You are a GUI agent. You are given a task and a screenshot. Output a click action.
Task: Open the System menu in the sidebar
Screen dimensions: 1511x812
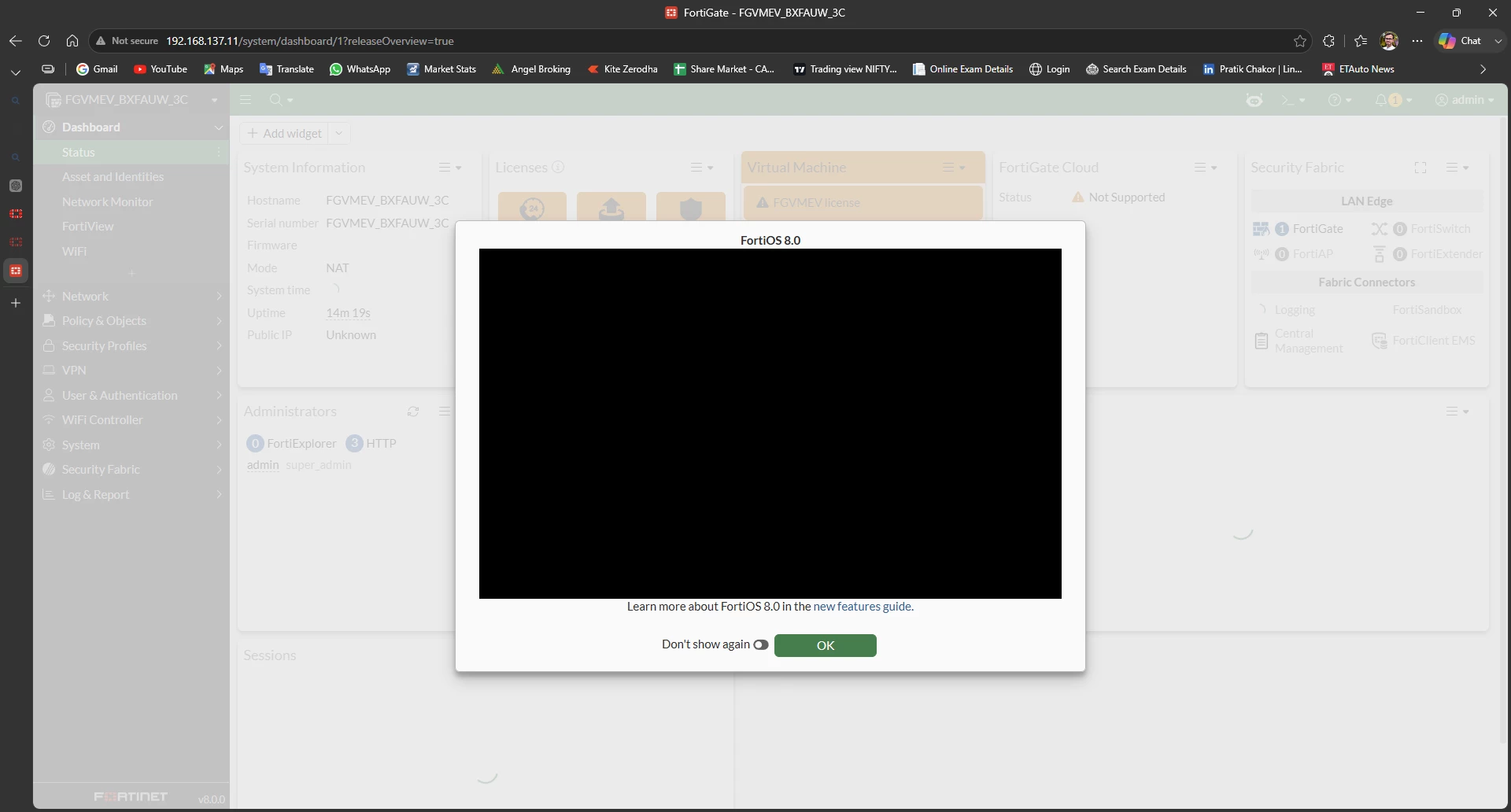coord(131,445)
